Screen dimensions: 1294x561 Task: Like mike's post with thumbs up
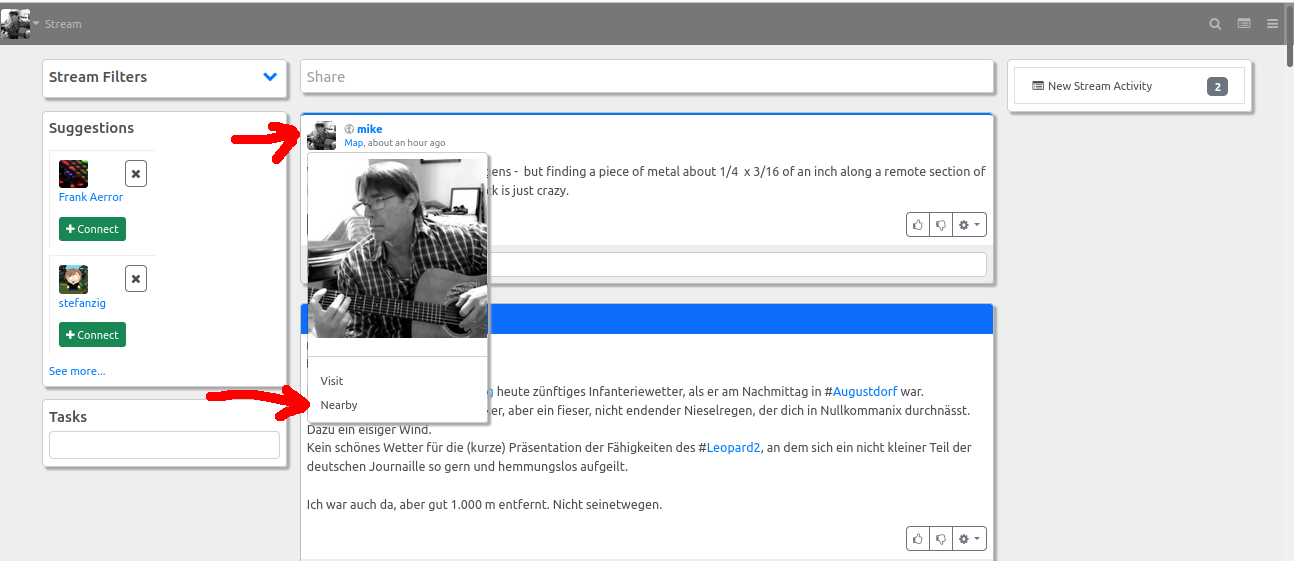coord(917,225)
